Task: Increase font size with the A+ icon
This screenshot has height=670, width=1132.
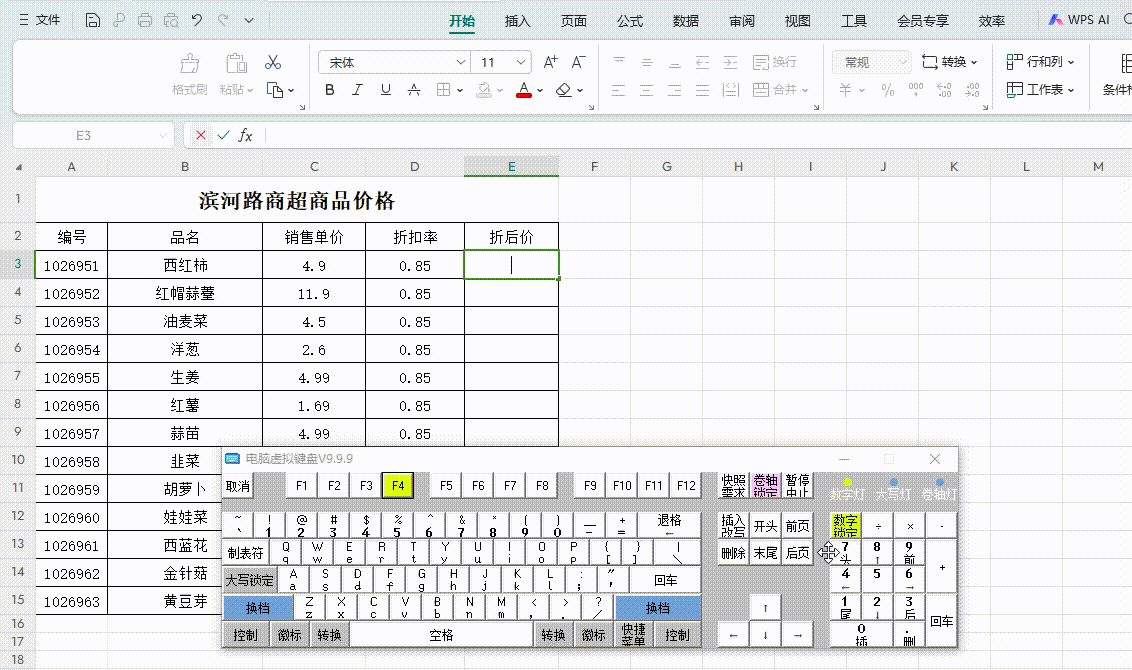Action: [x=550, y=63]
